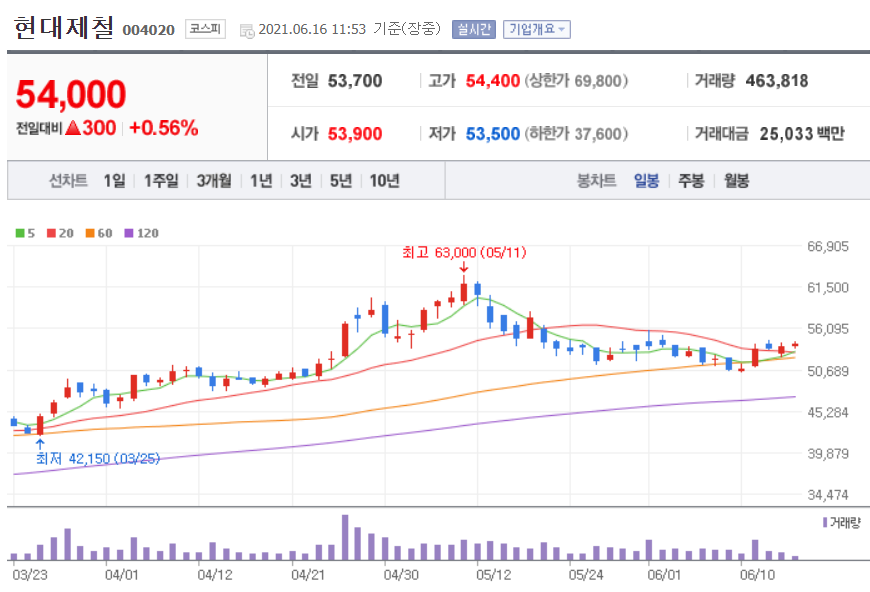This screenshot has width=870, height=592.
Task: Click the current price 54,000
Action: pyautogui.click(x=71, y=94)
